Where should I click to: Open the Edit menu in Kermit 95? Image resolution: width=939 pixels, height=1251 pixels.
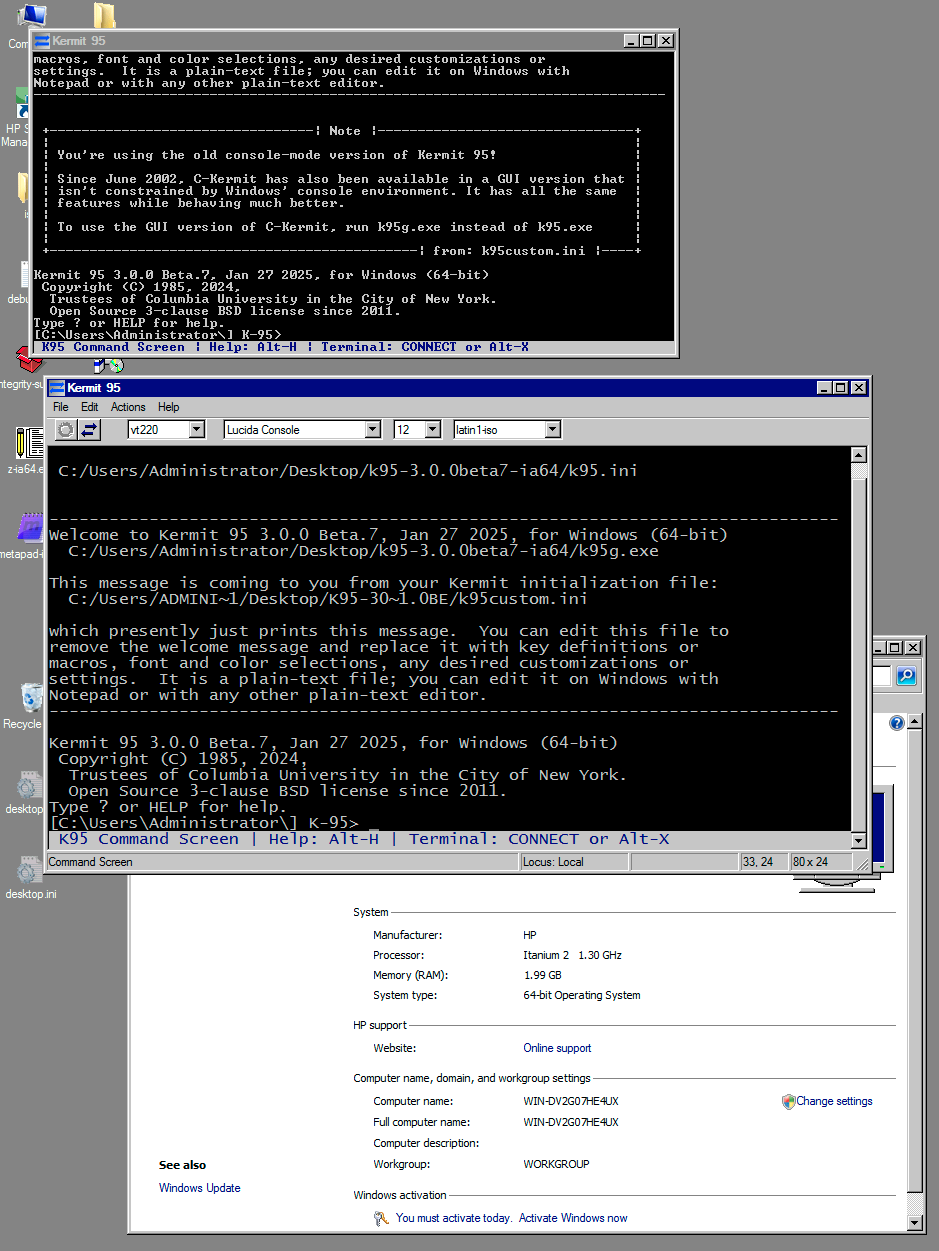click(90, 407)
